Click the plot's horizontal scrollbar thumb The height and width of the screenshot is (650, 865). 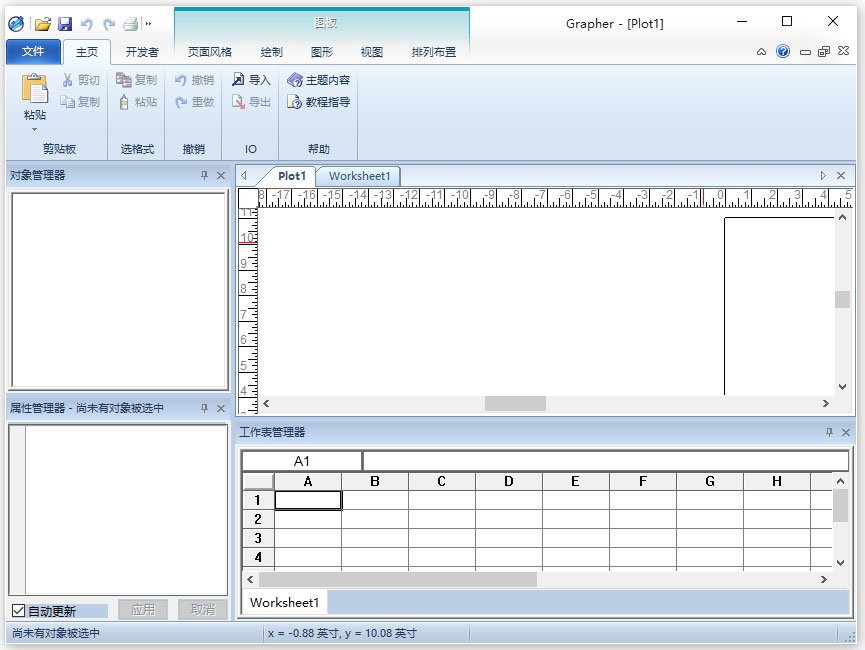pyautogui.click(x=515, y=403)
